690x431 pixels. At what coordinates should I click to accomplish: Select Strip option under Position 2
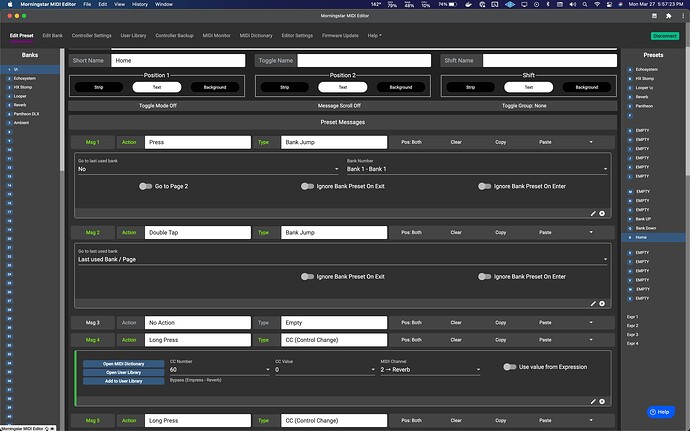285,87
